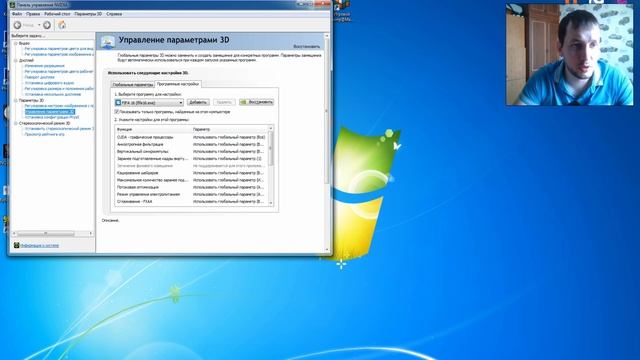Click the Forward arrow toolbar icon
640x360 pixels.
[x=47, y=25]
